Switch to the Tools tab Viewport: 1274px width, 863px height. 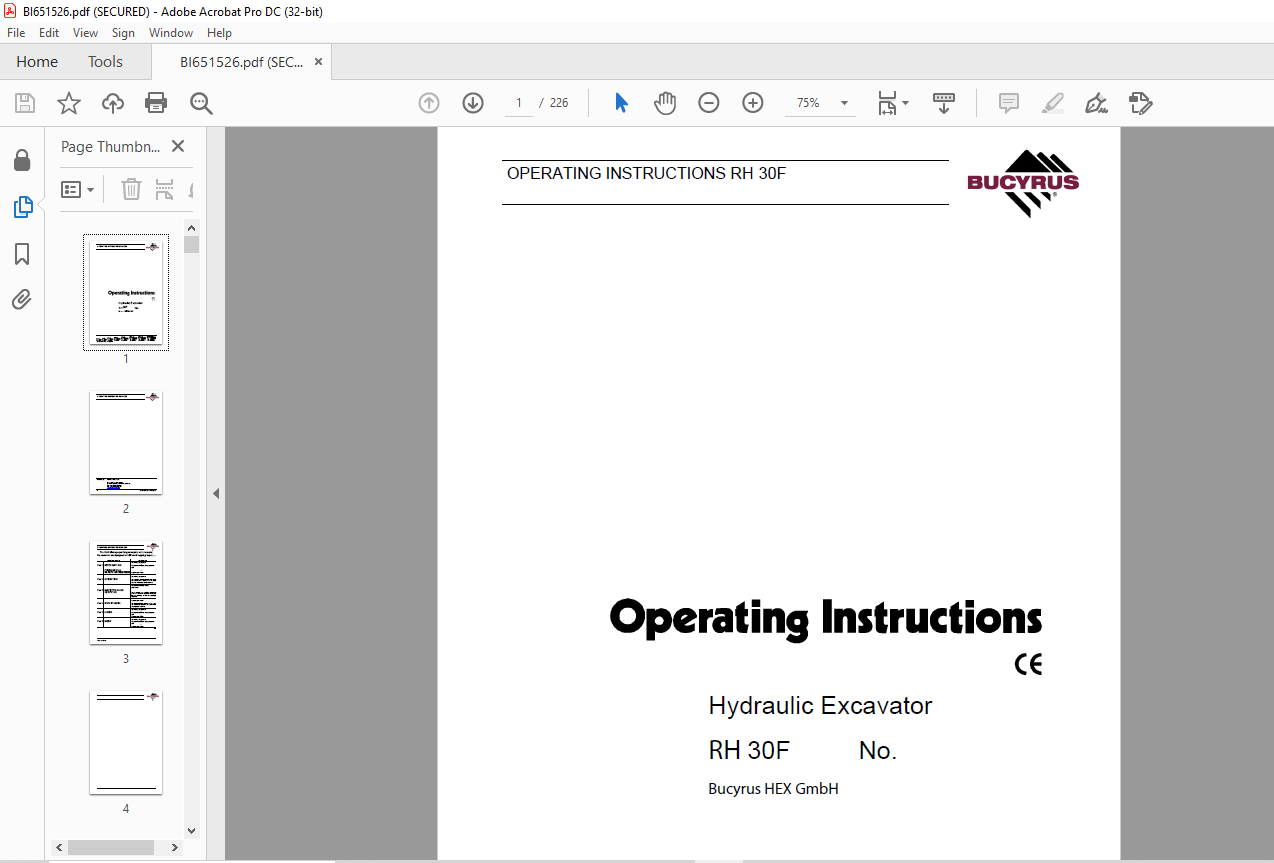[105, 62]
